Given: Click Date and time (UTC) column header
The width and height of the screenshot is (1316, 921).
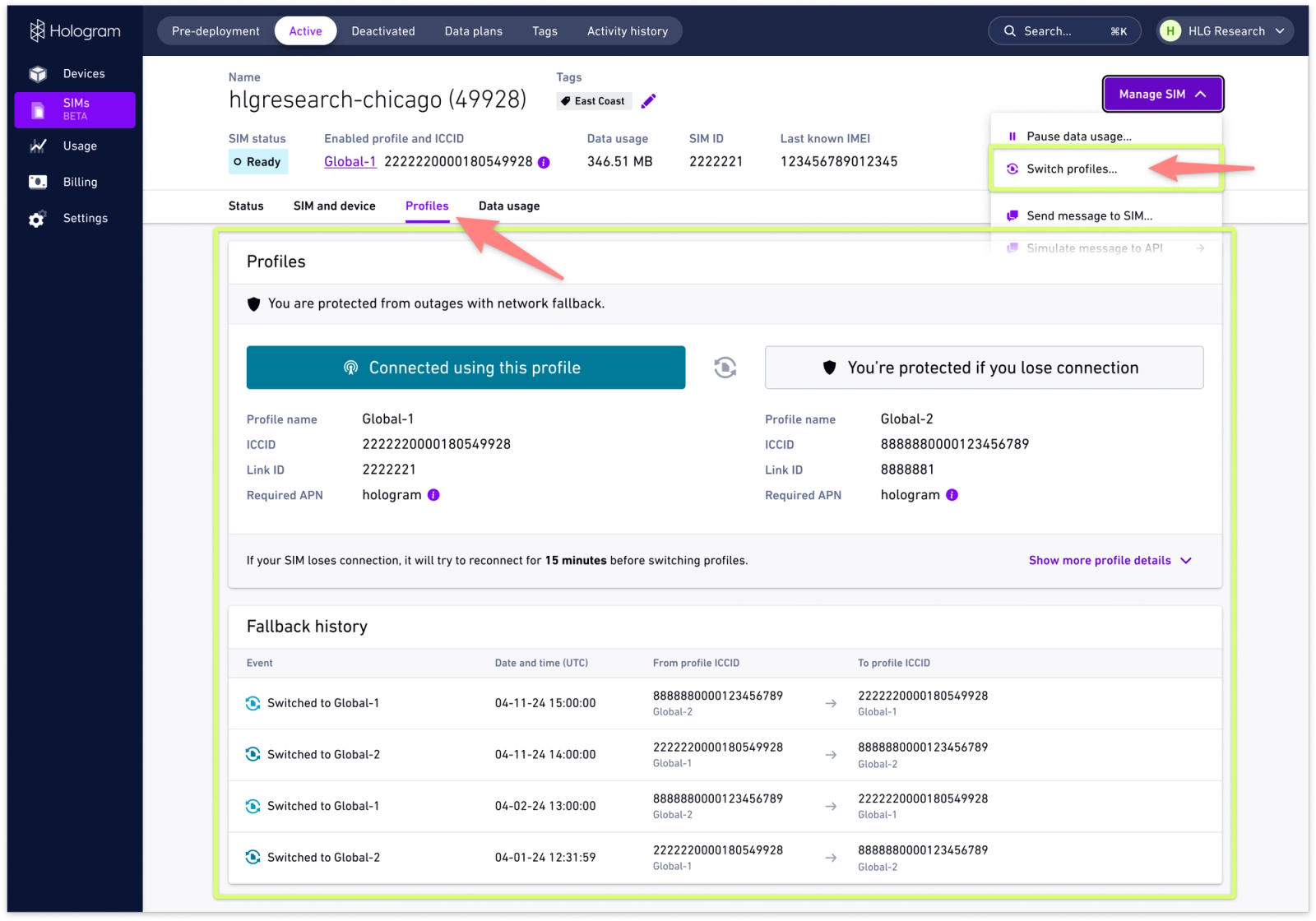Looking at the screenshot, I should (x=541, y=663).
